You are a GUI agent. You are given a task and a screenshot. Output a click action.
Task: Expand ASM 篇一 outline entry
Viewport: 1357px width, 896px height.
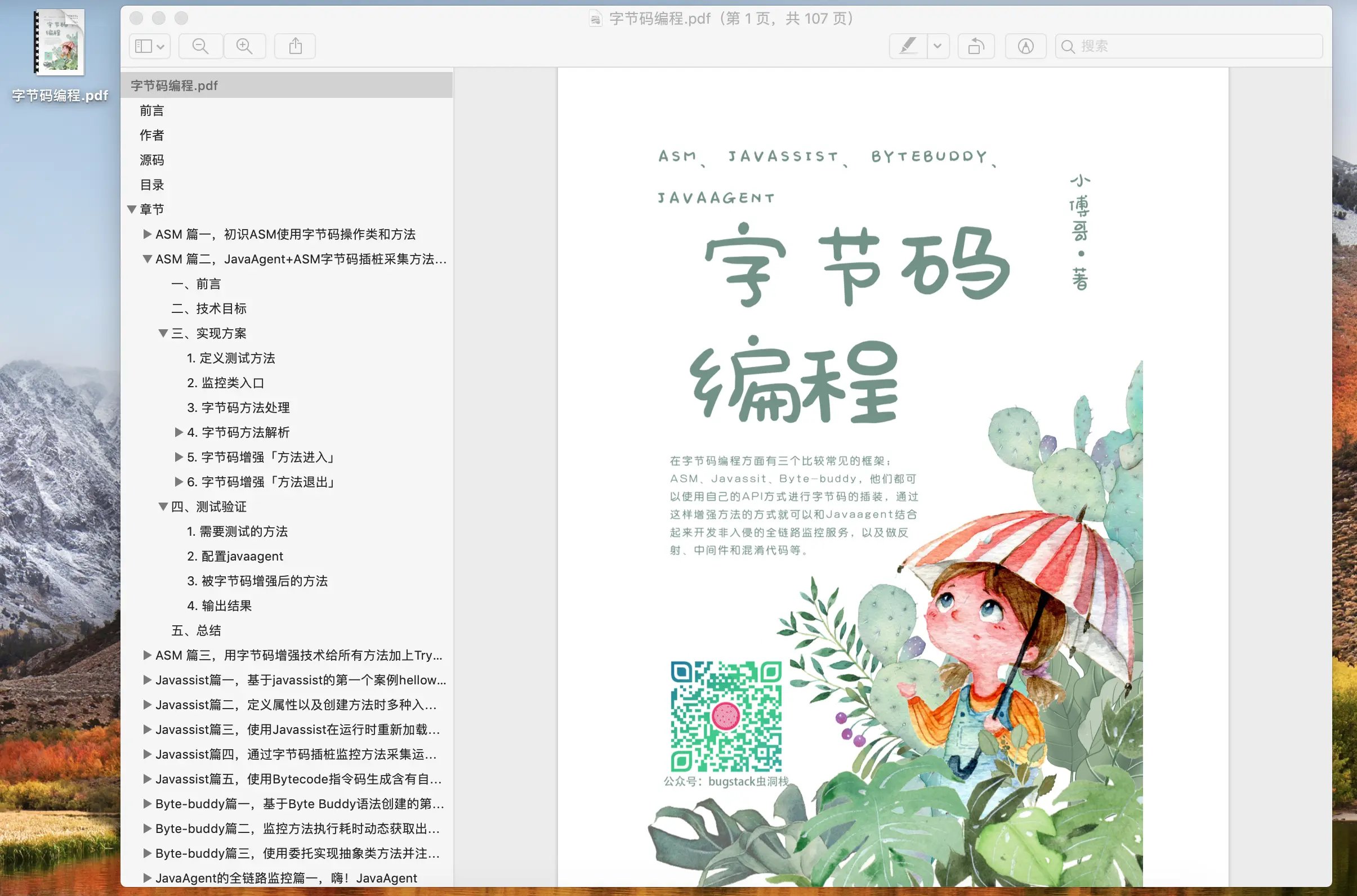point(148,234)
